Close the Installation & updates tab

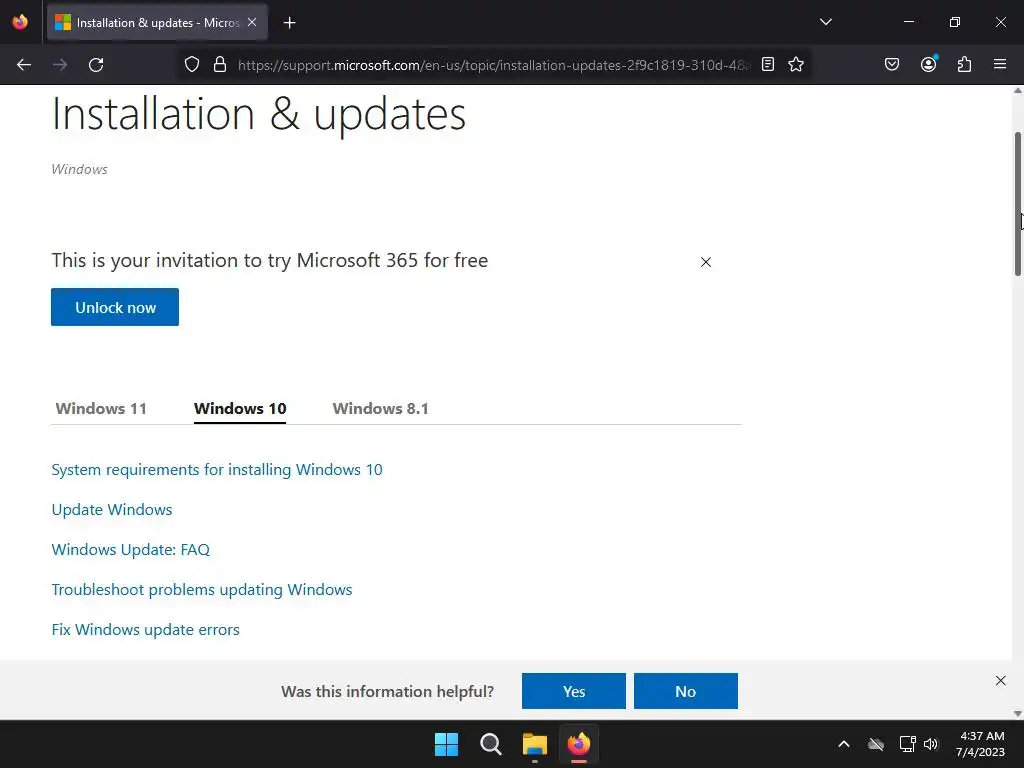pos(252,22)
